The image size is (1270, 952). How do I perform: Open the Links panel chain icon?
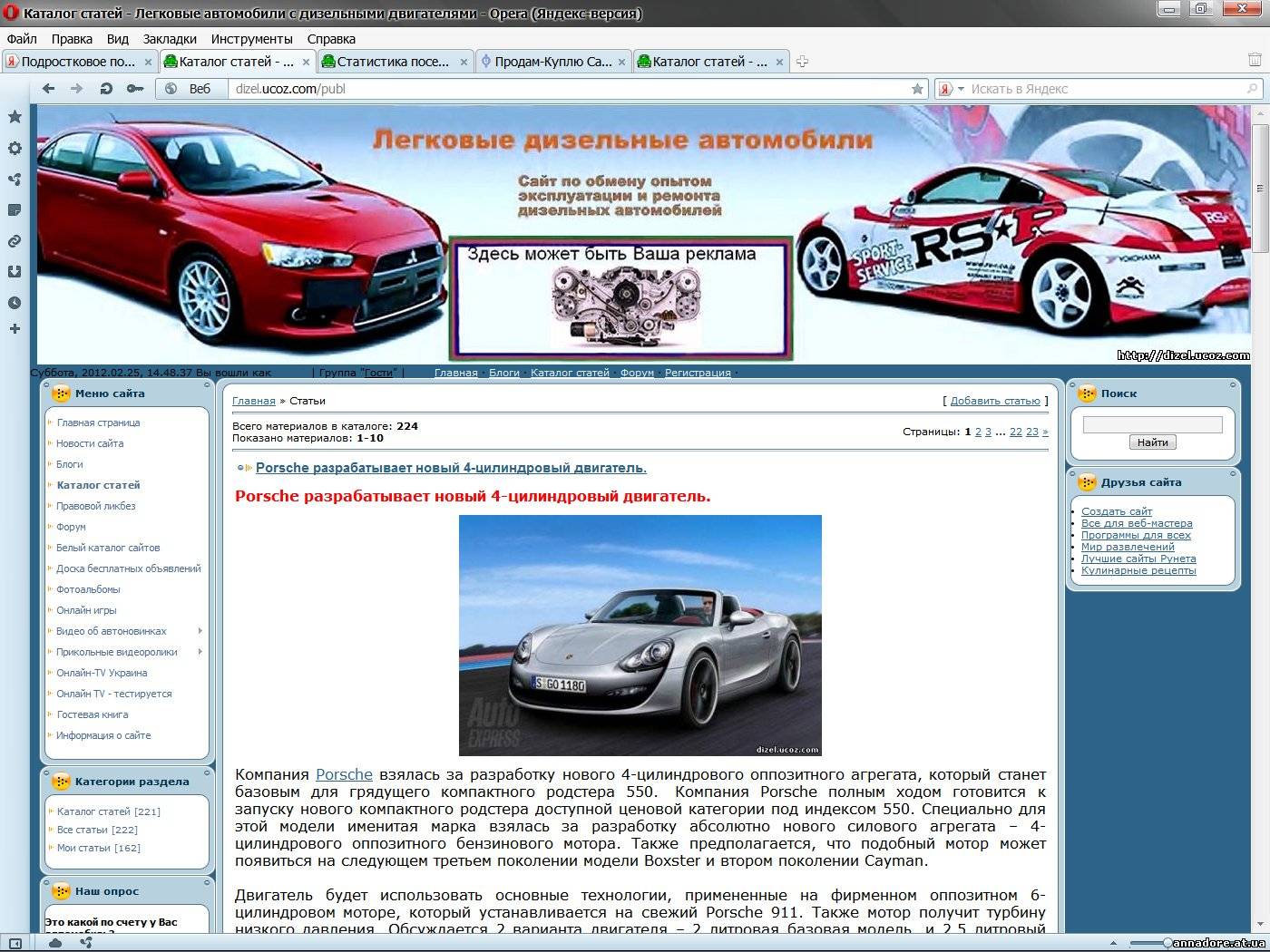[15, 241]
